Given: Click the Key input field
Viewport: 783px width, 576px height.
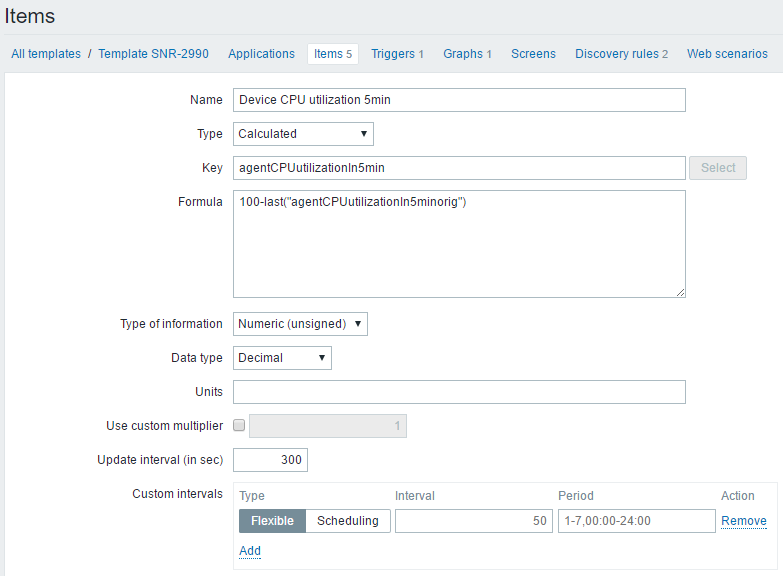Looking at the screenshot, I should click(x=459, y=168).
